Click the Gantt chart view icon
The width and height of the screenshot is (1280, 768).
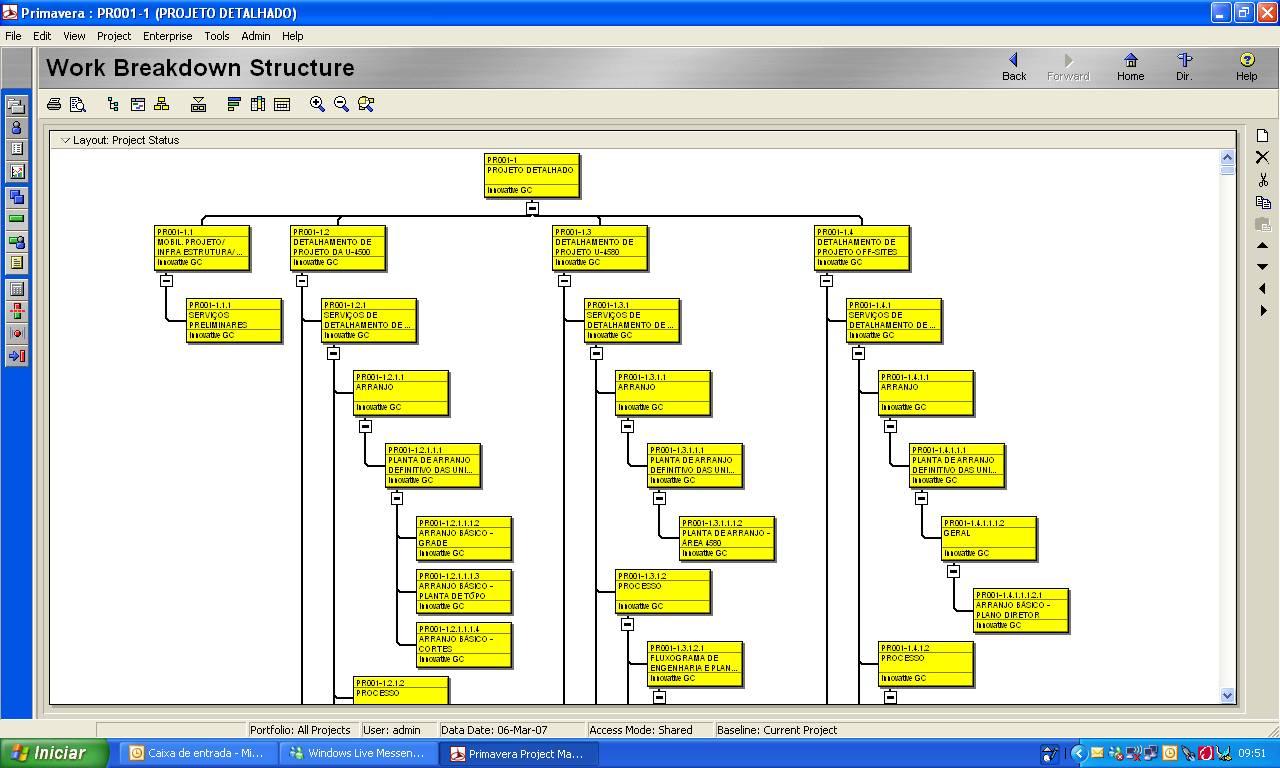(x=138, y=104)
